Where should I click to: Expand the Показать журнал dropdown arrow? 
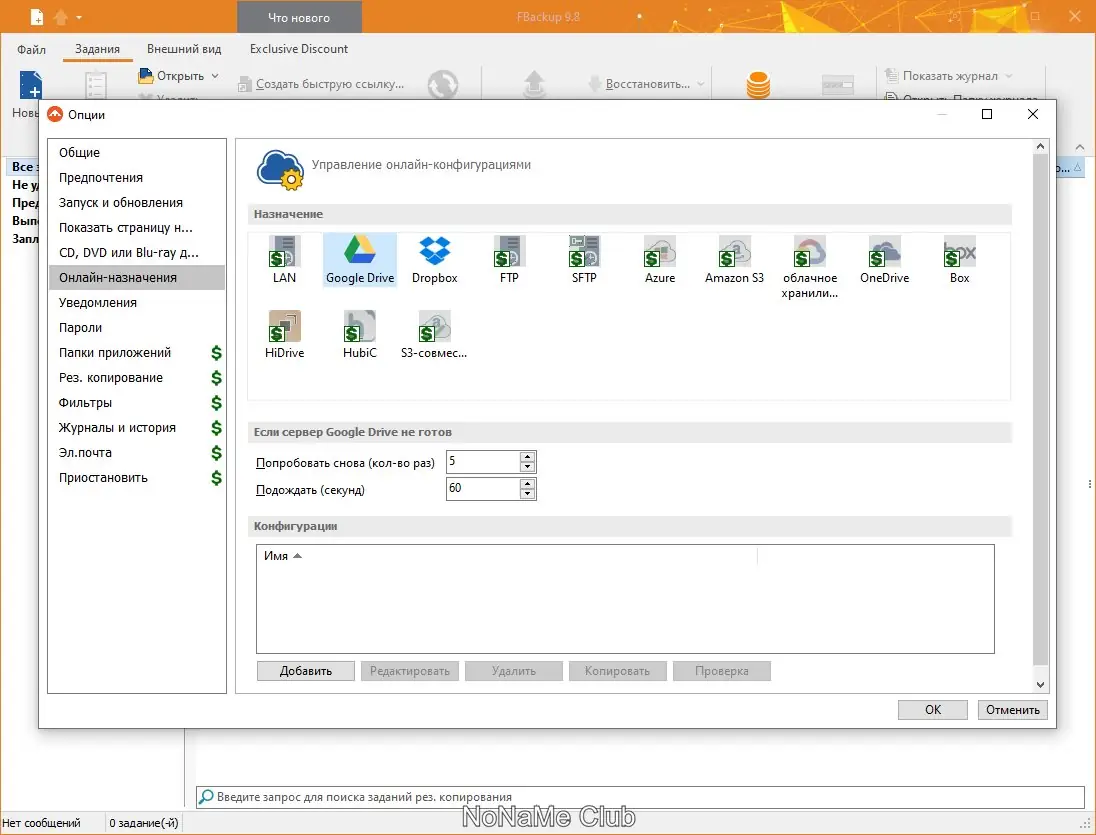[1009, 75]
